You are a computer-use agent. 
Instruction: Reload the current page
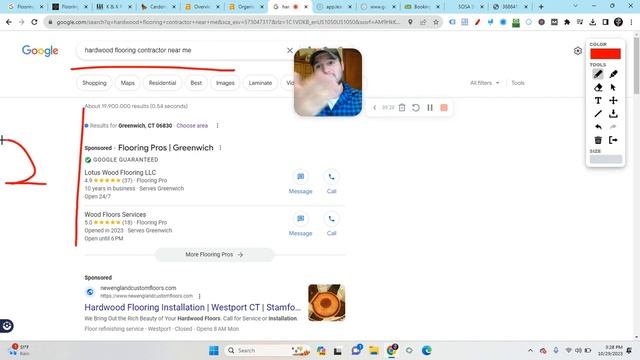click(34, 22)
